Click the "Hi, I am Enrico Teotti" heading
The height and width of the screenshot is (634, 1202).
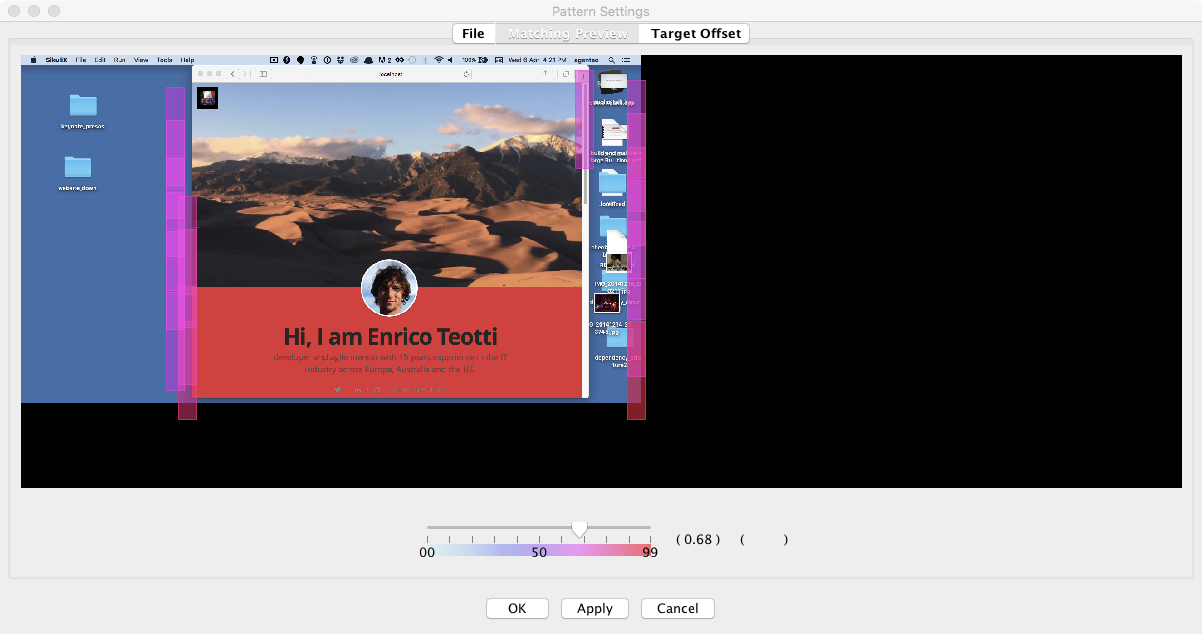[x=390, y=337]
